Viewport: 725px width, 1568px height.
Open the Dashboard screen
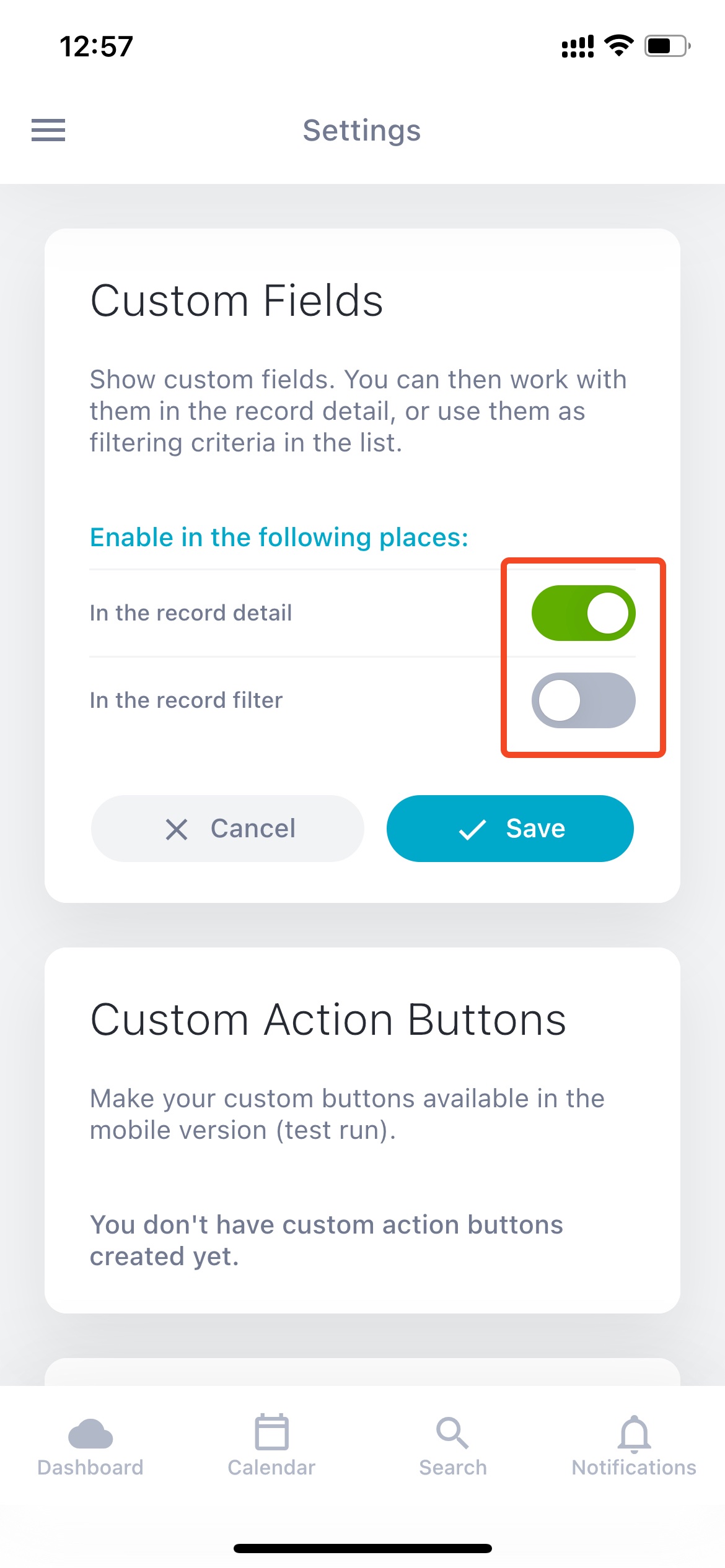[x=90, y=1449]
